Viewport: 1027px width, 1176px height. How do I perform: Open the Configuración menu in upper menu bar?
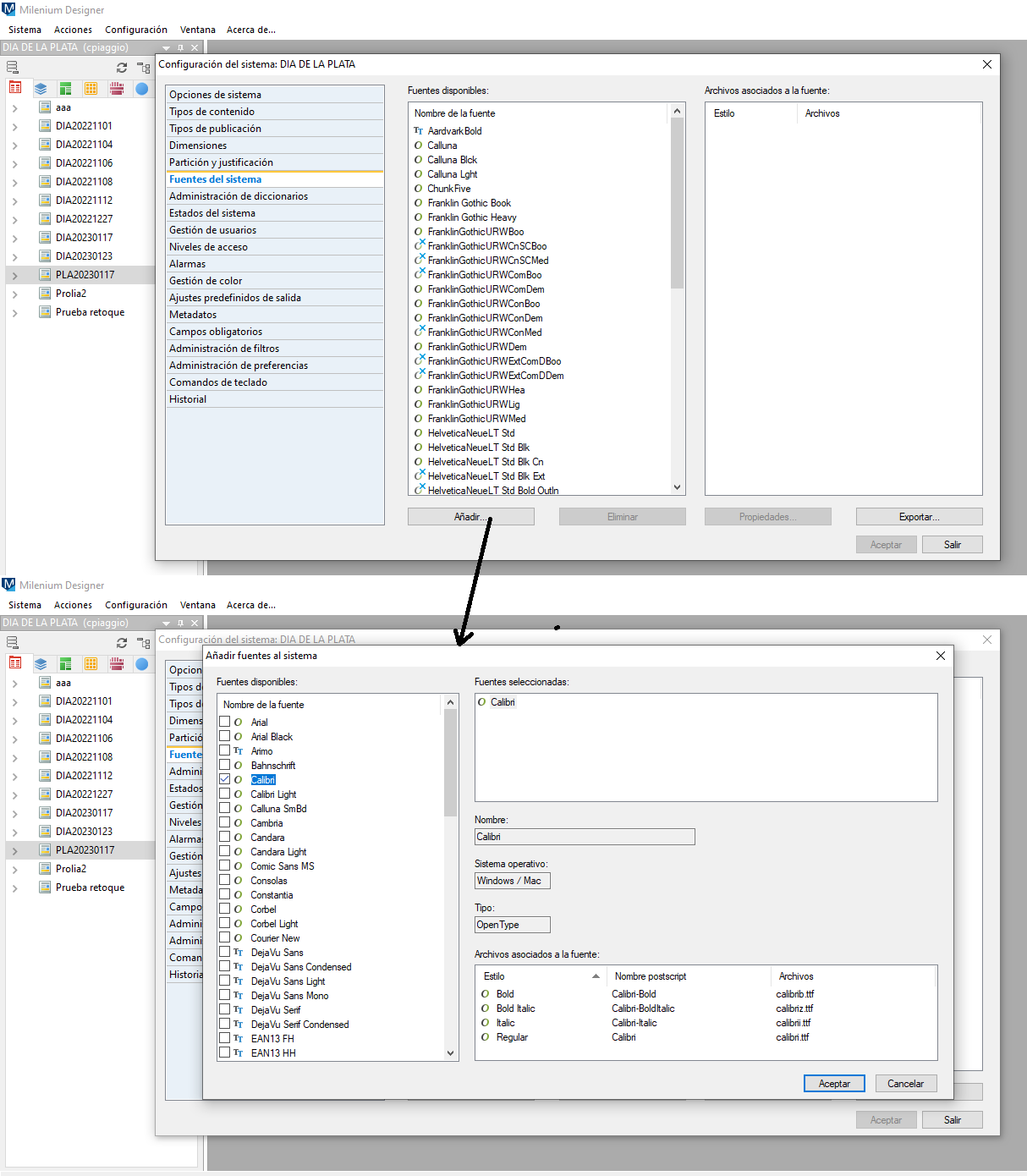135,30
